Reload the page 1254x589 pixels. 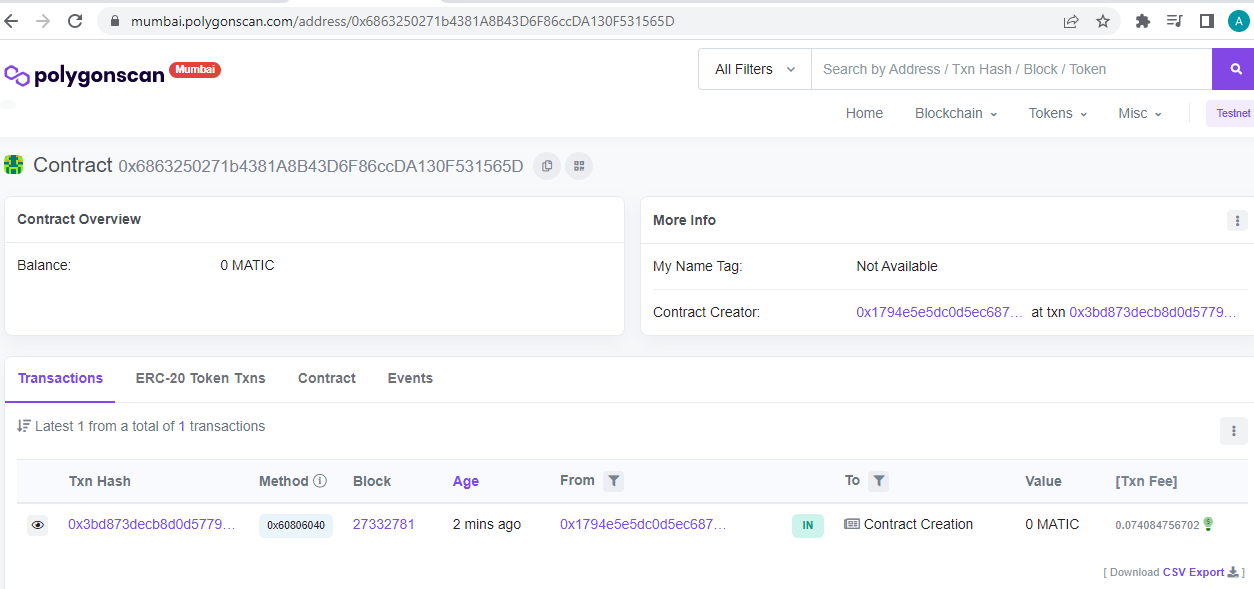click(x=75, y=20)
